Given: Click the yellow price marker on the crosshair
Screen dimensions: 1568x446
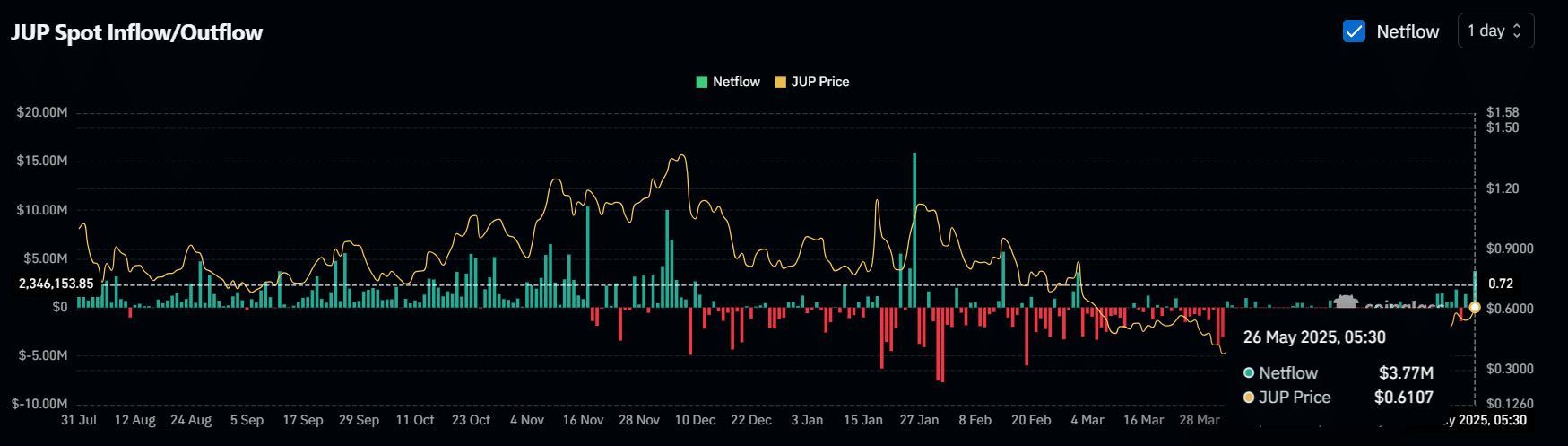Looking at the screenshot, I should click(x=1475, y=308).
